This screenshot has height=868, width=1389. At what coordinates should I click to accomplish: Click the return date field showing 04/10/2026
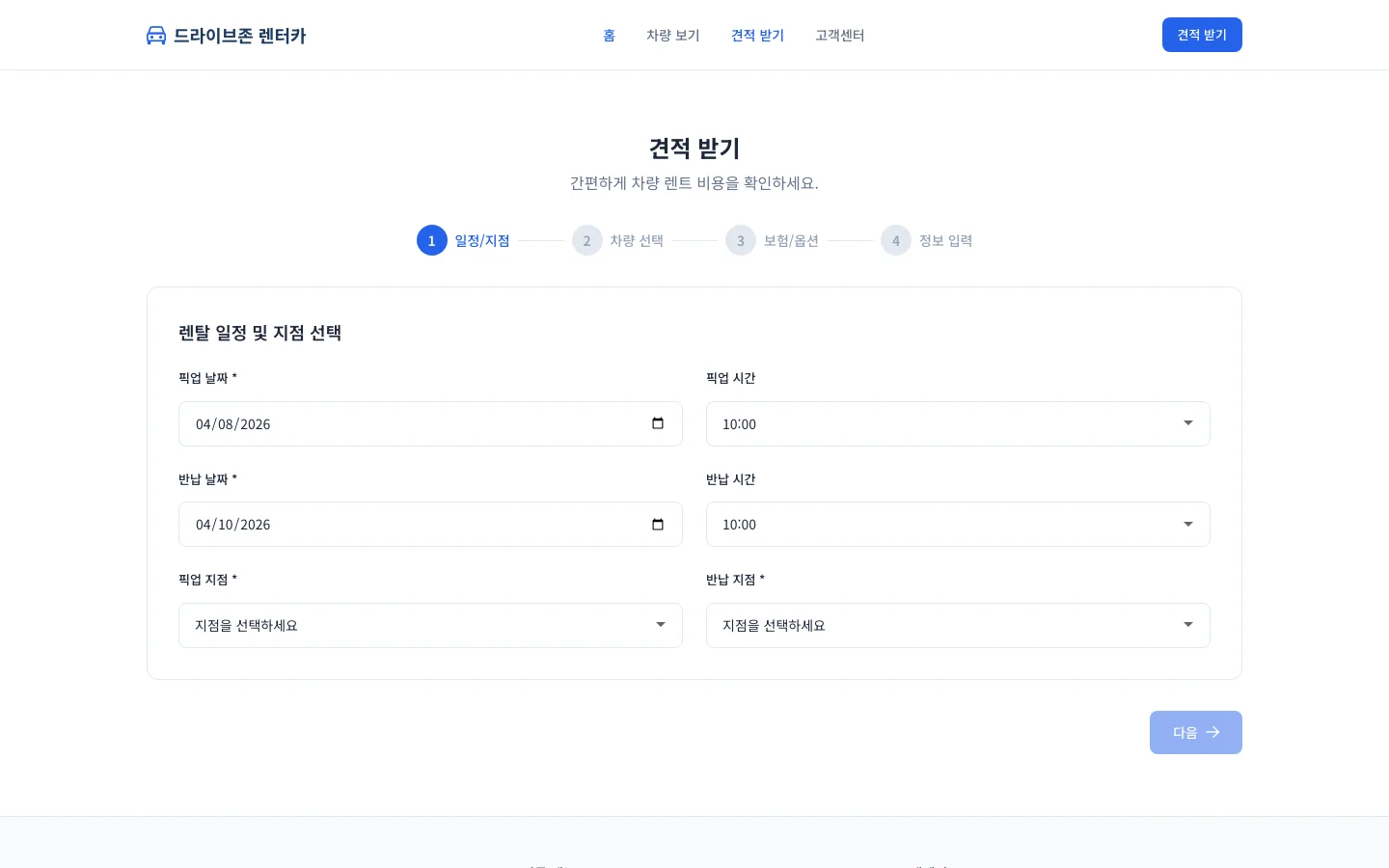click(405, 524)
